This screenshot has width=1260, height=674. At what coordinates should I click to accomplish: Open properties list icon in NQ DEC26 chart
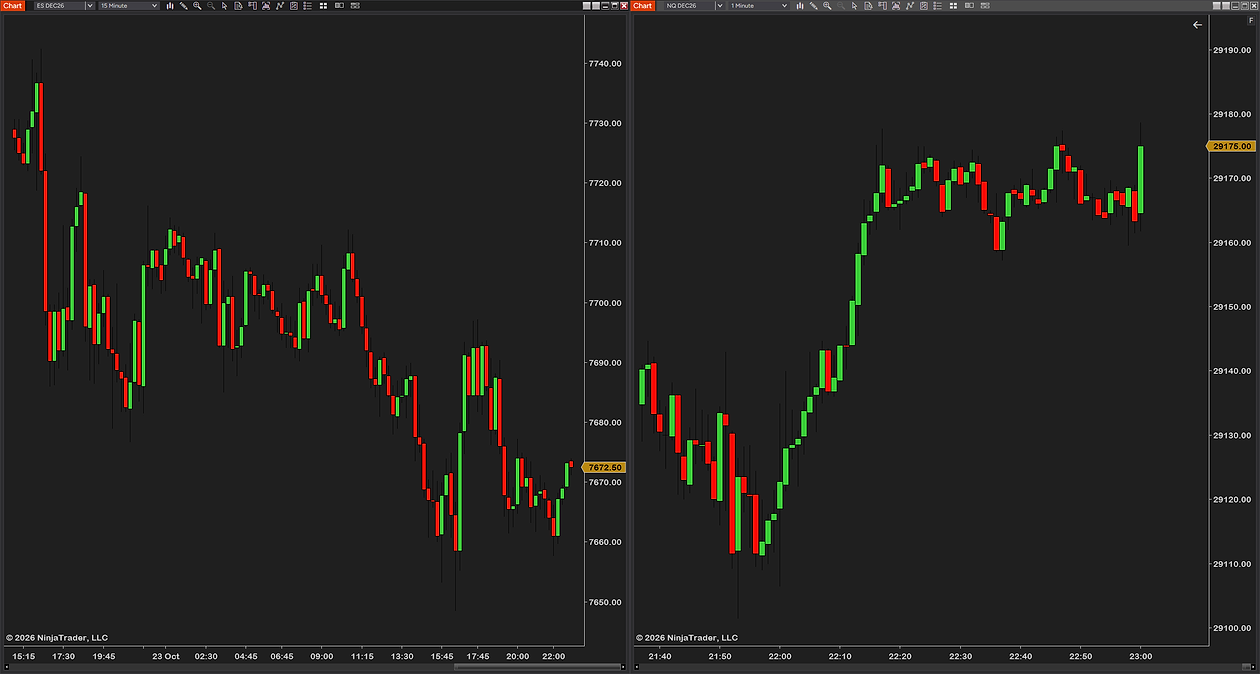tap(937, 6)
